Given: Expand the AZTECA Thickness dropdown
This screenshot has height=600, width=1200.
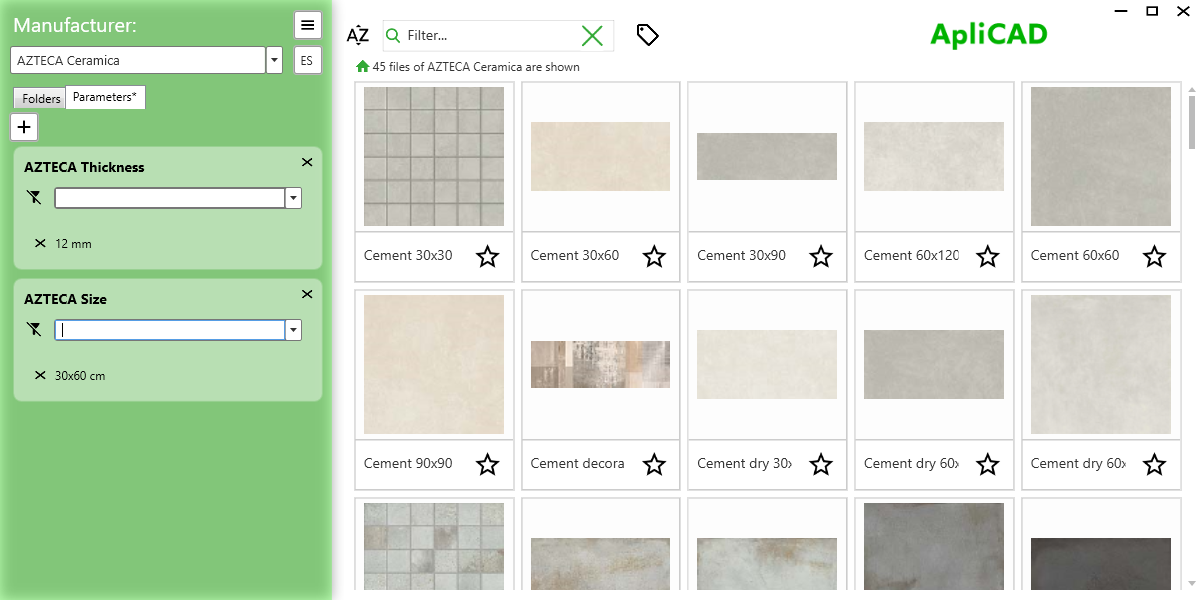Looking at the screenshot, I should pos(292,197).
